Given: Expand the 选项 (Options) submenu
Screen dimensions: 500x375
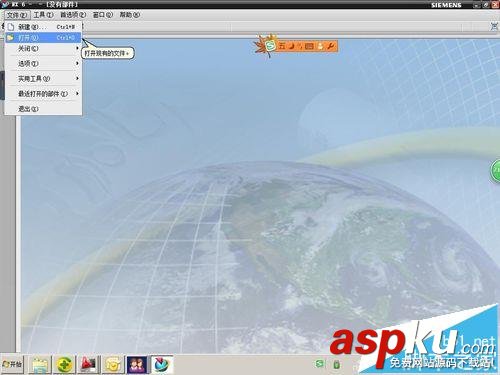Looking at the screenshot, I should [x=43, y=63].
